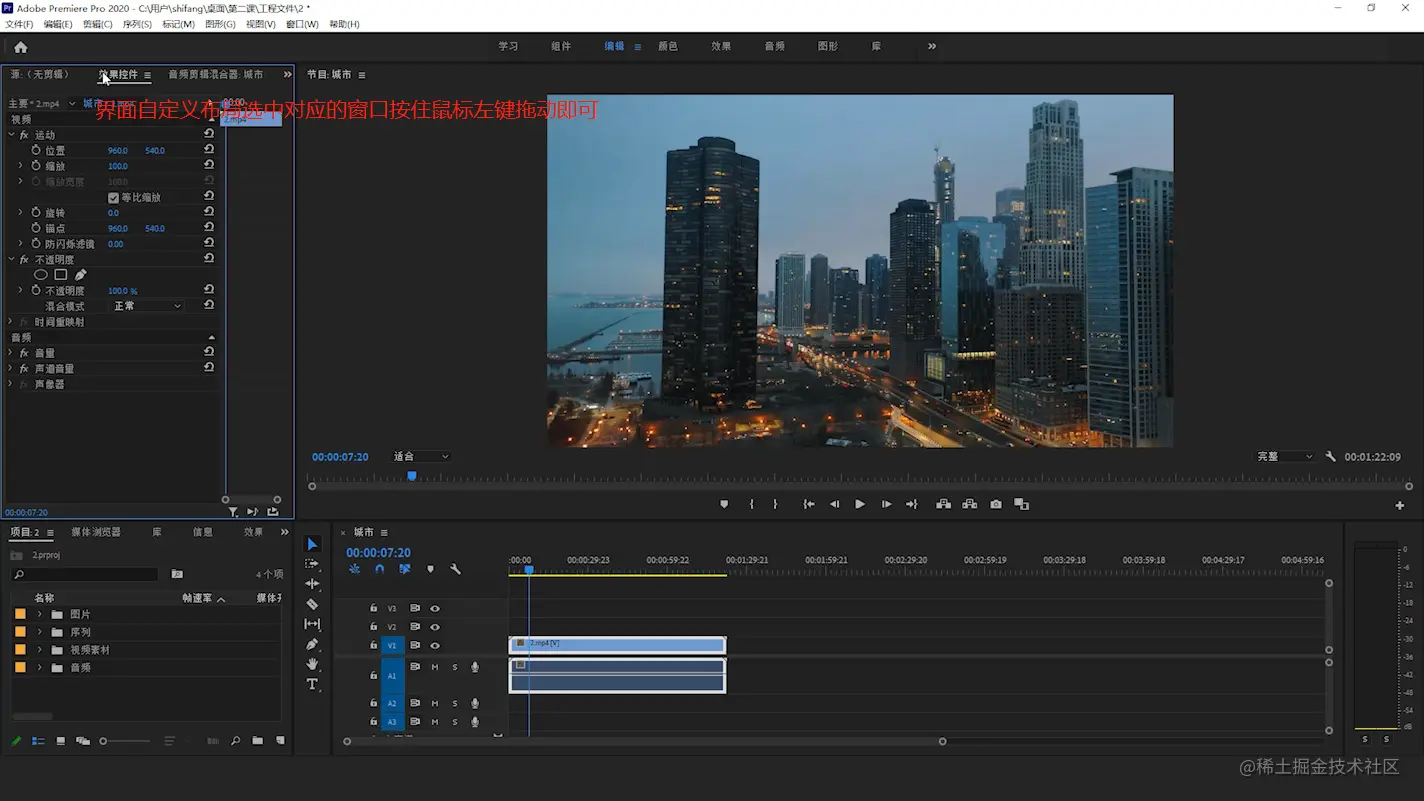Select the Pen tool in the tools panel
This screenshot has width=1424, height=801.
point(312,644)
